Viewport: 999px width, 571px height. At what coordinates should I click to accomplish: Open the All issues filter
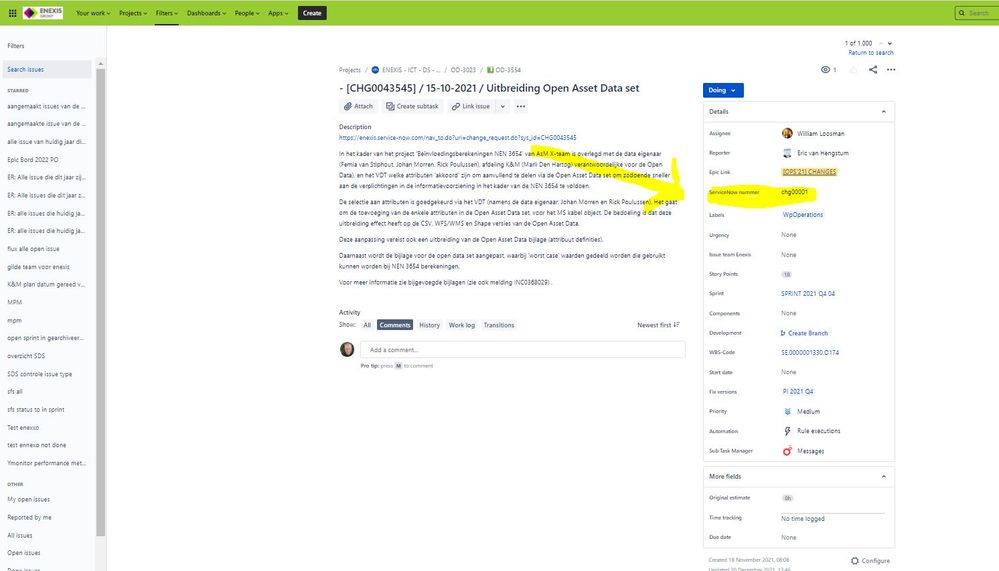(x=20, y=535)
